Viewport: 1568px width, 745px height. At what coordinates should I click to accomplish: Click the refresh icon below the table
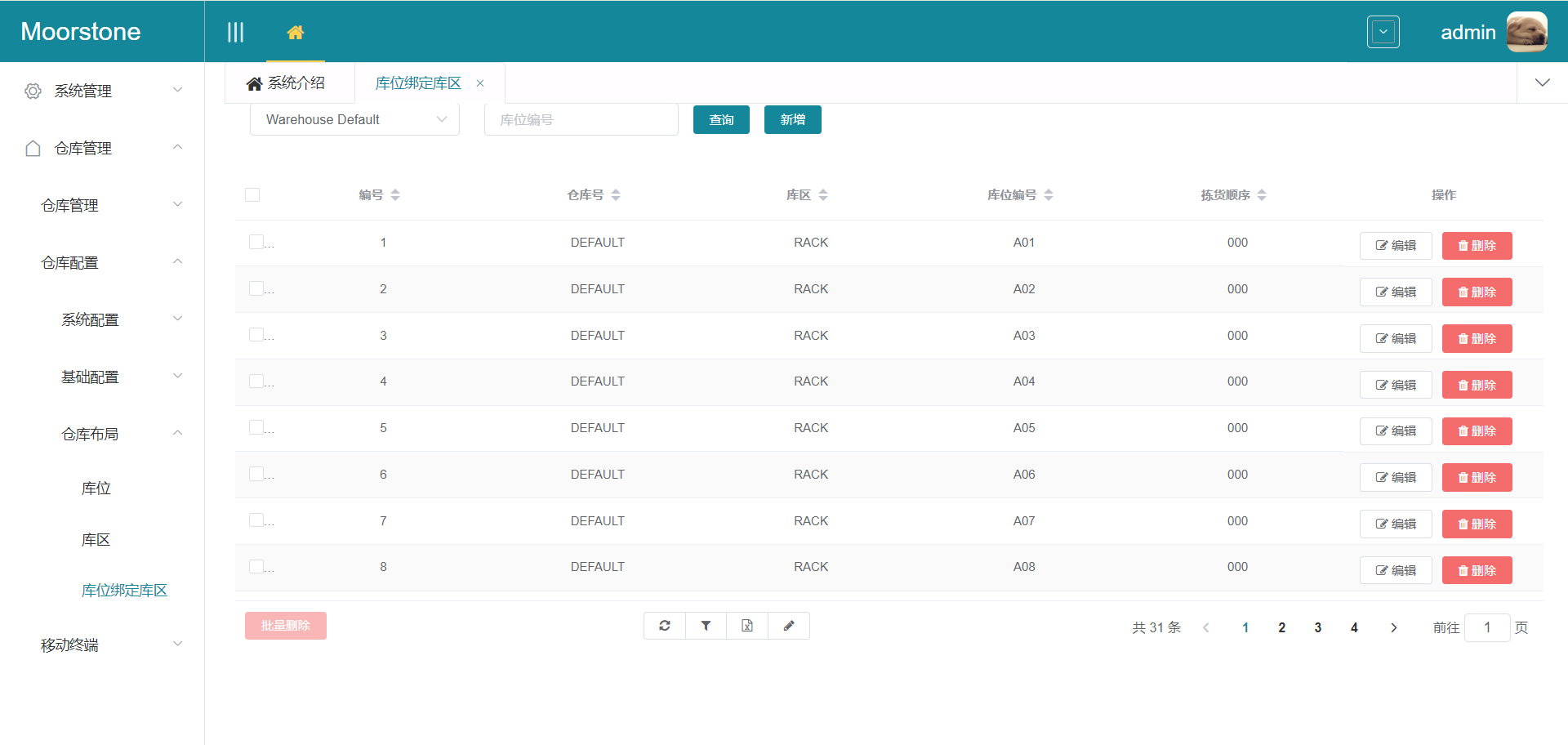pyautogui.click(x=665, y=626)
